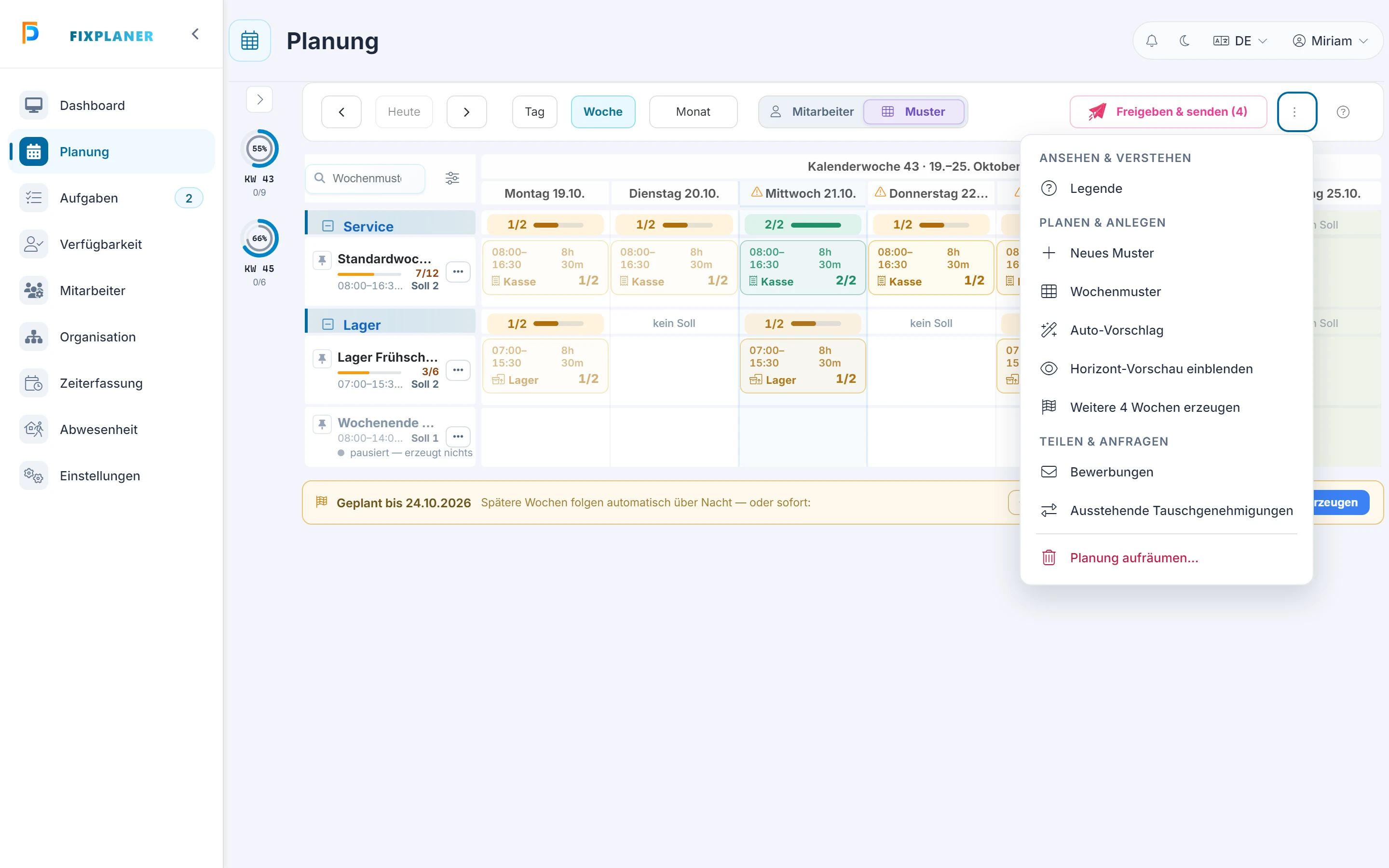Switch to Tag view

tap(534, 112)
